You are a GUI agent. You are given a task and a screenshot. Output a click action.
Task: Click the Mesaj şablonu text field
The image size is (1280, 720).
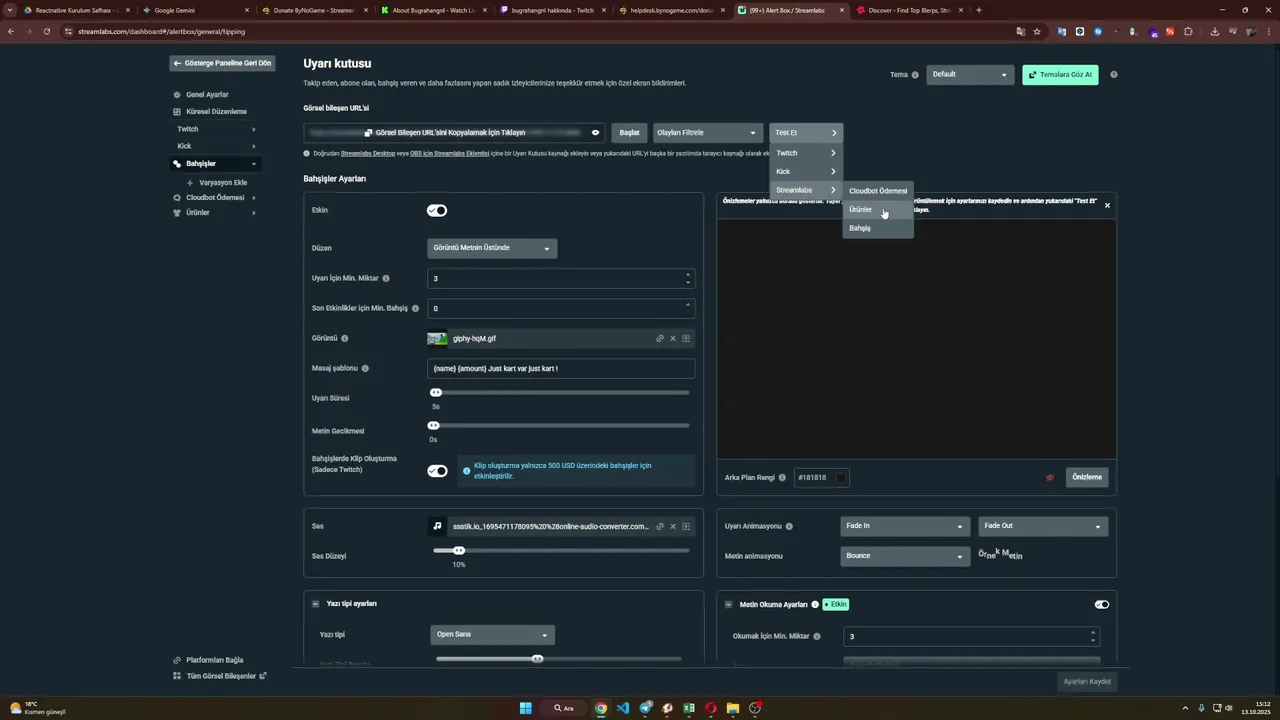click(x=561, y=368)
